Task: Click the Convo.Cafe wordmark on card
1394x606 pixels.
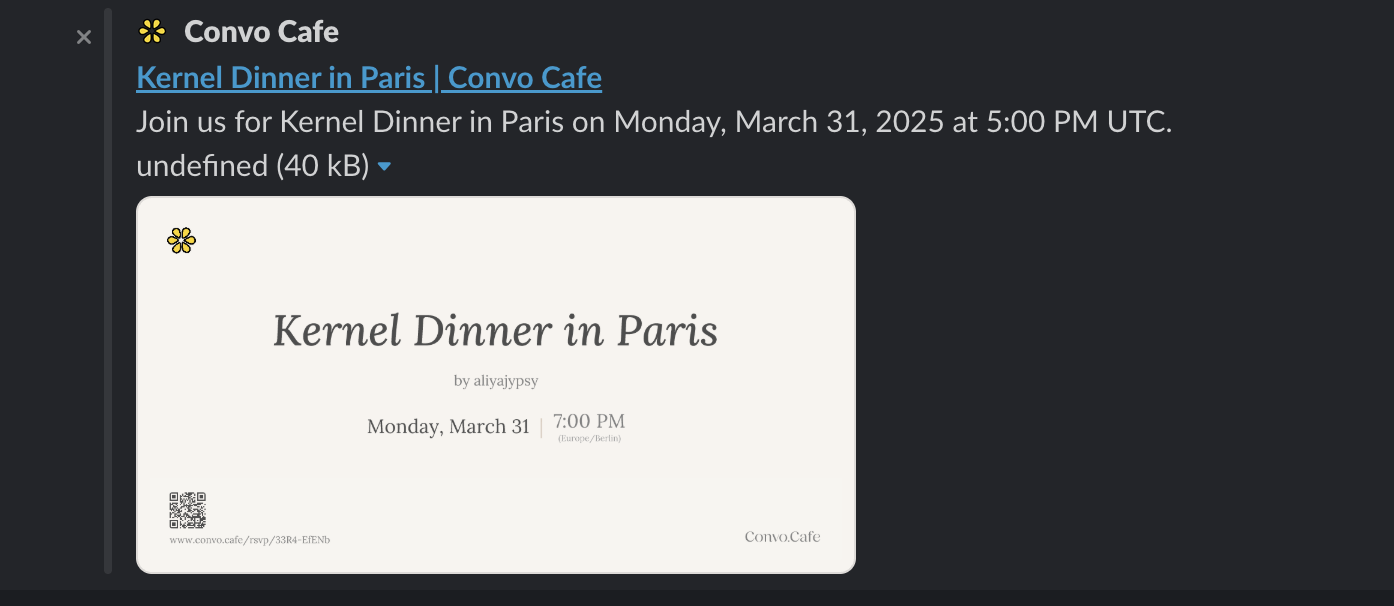Action: (x=782, y=537)
